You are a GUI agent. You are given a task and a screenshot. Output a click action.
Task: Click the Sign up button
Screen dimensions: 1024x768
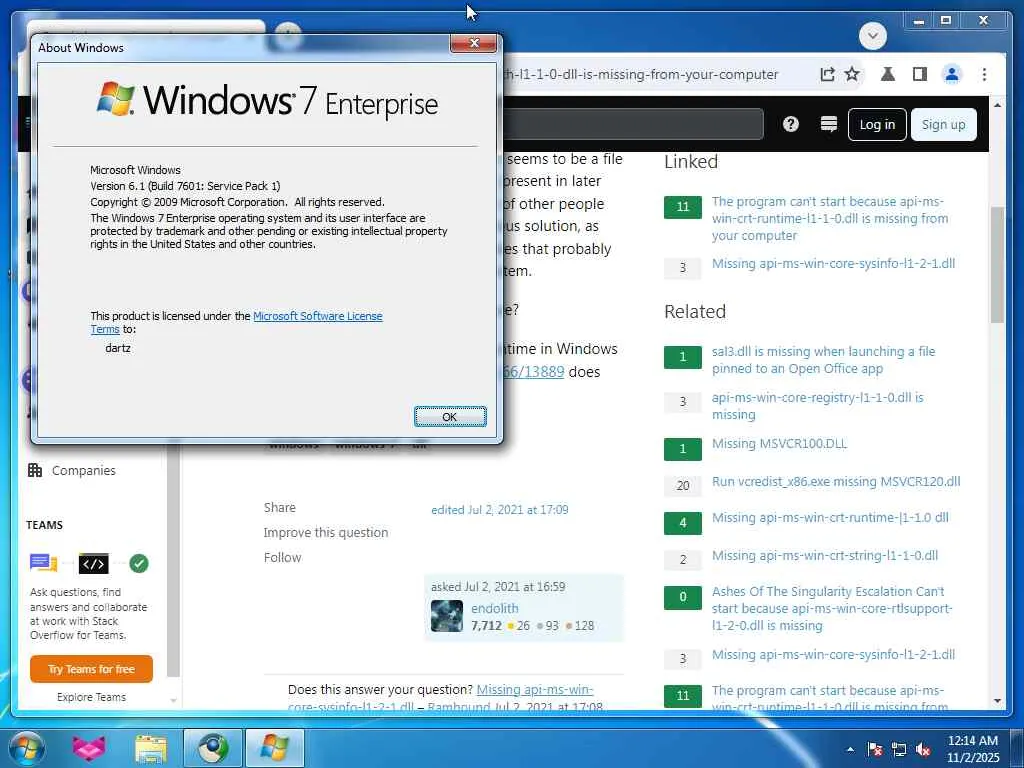click(944, 125)
